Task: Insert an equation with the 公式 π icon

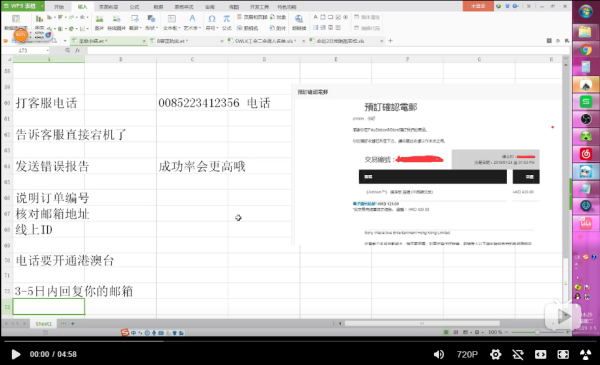Action: (227, 23)
